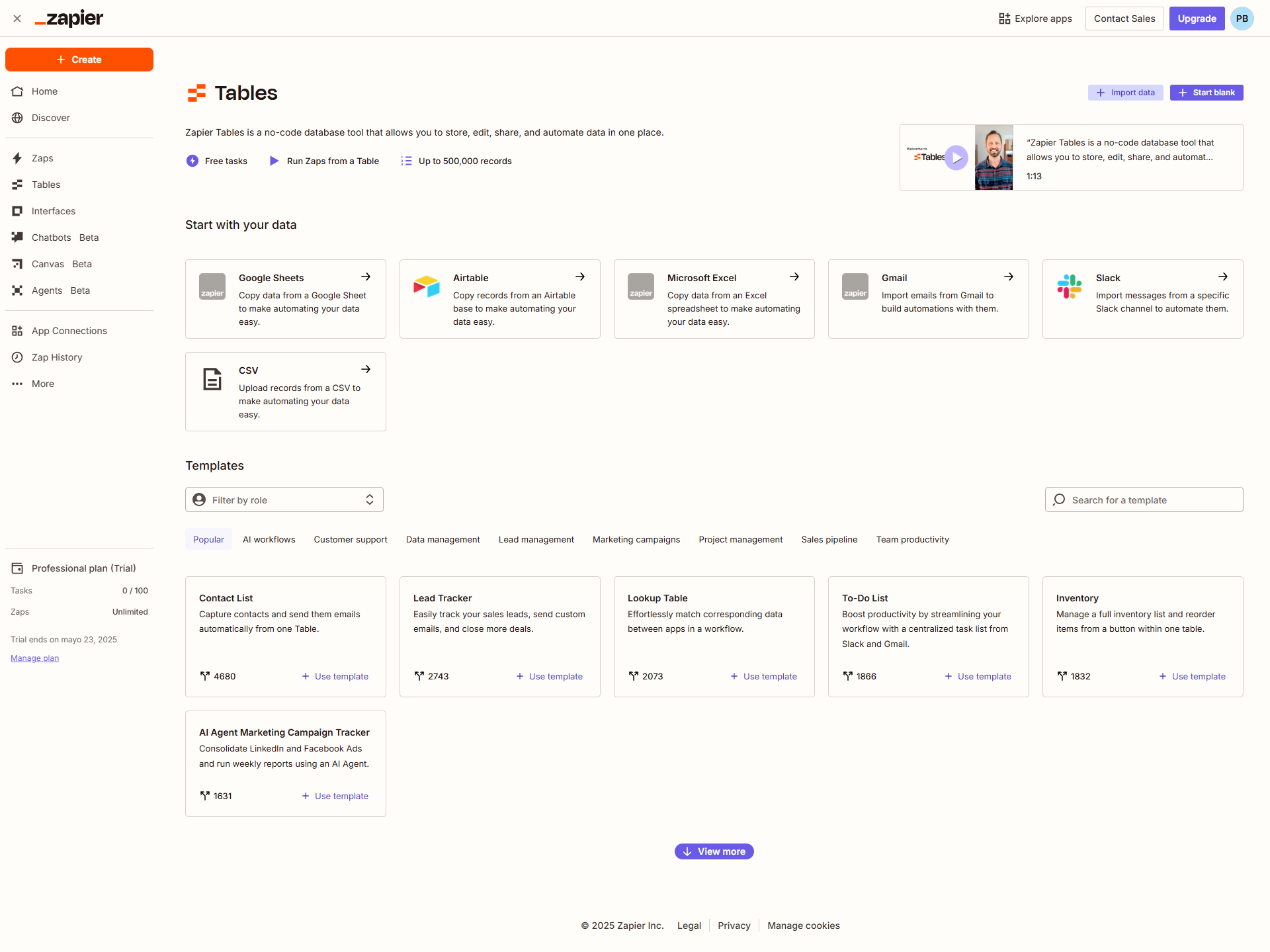The height and width of the screenshot is (952, 1270).
Task: Open Agents Beta in sidebar
Action: pyautogui.click(x=79, y=290)
